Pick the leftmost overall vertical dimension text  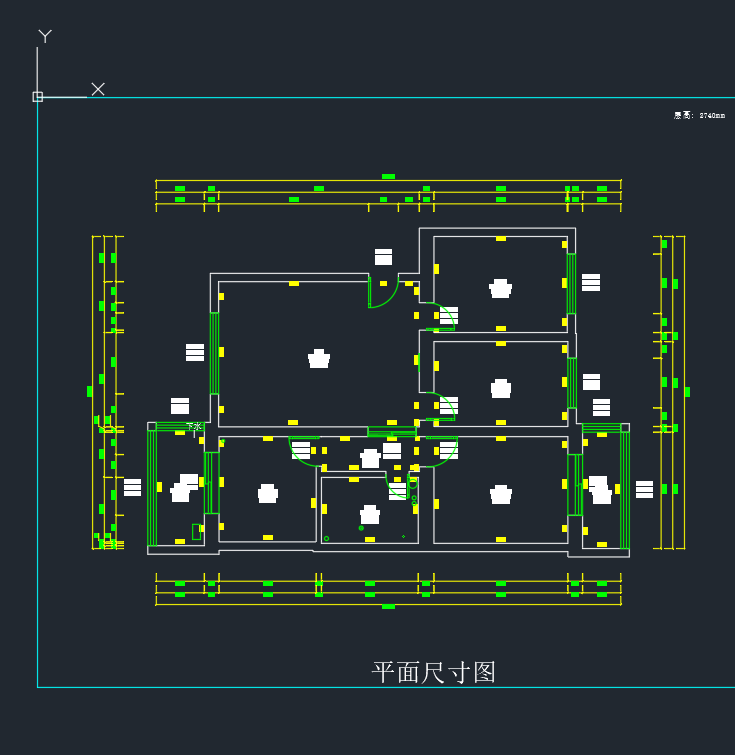[90, 391]
